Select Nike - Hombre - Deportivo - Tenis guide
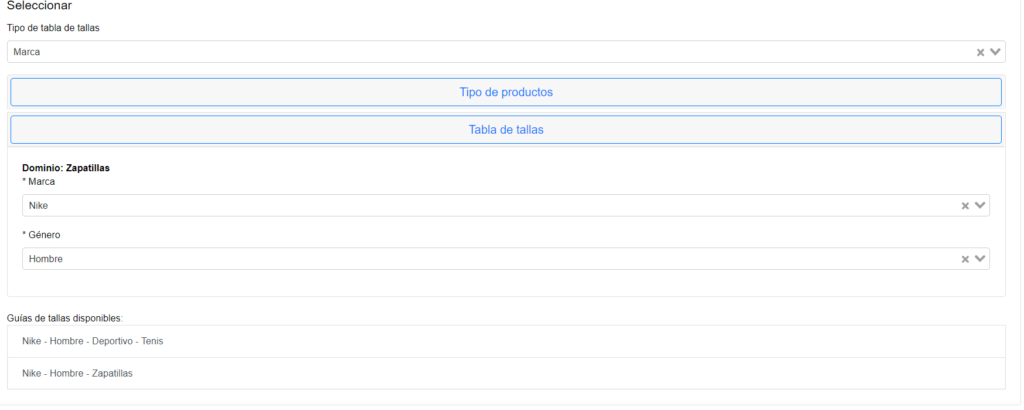 pos(506,341)
